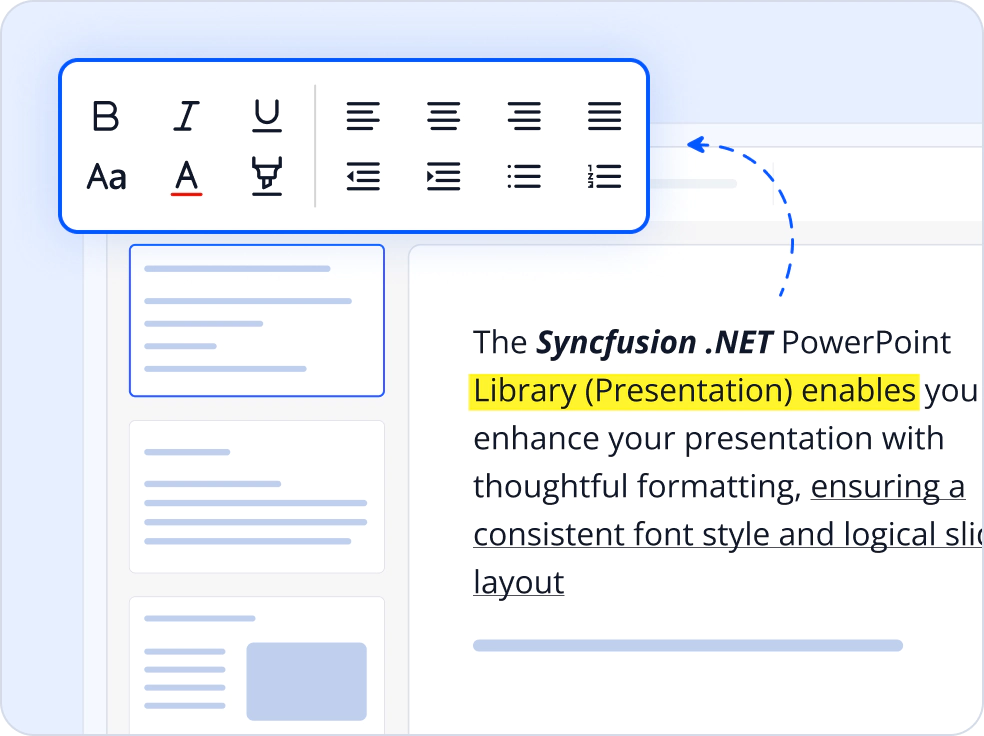This screenshot has width=984, height=736.
Task: Click the word "PowerPoint" in the slide
Action: (x=866, y=343)
